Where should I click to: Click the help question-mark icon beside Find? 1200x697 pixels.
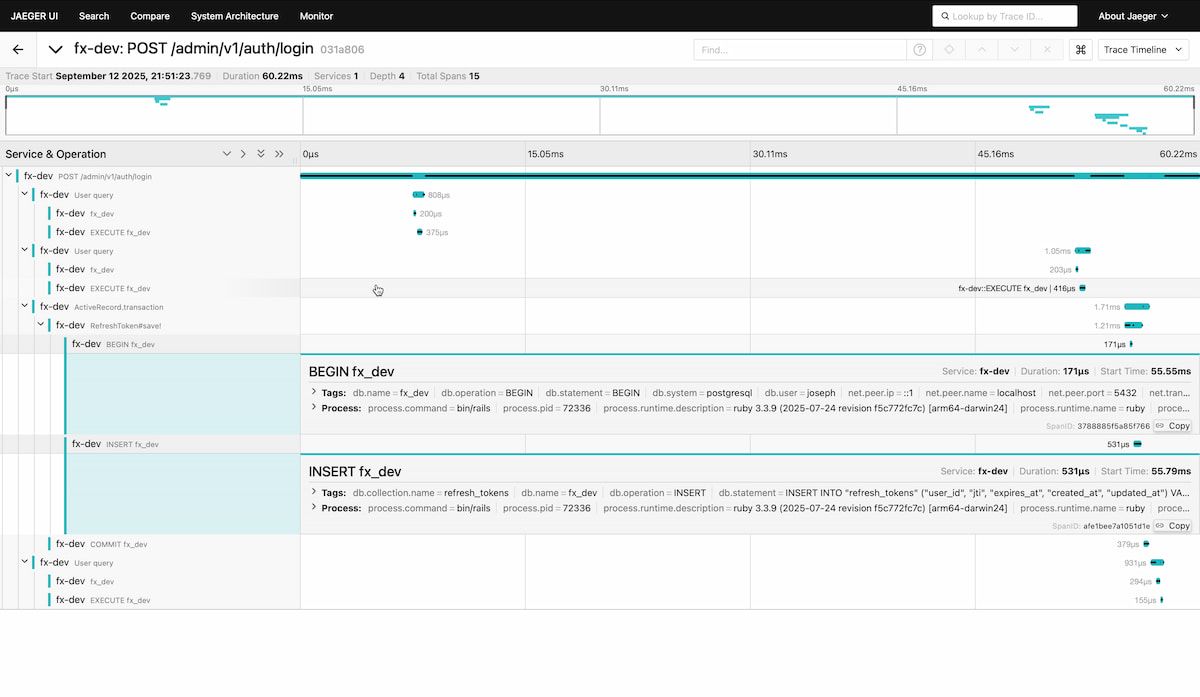(x=919, y=48)
